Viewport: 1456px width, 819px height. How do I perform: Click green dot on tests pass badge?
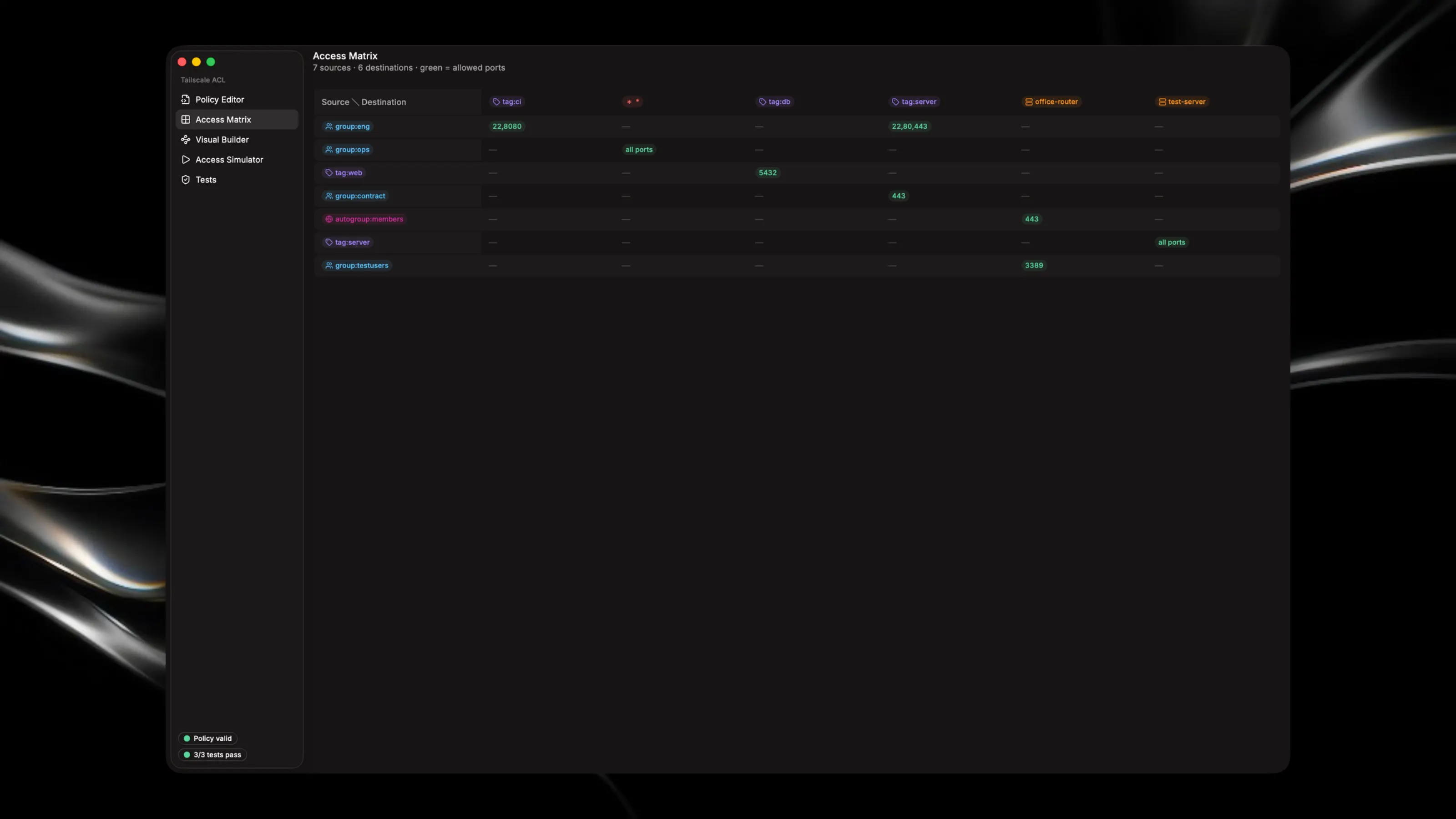pyautogui.click(x=187, y=754)
